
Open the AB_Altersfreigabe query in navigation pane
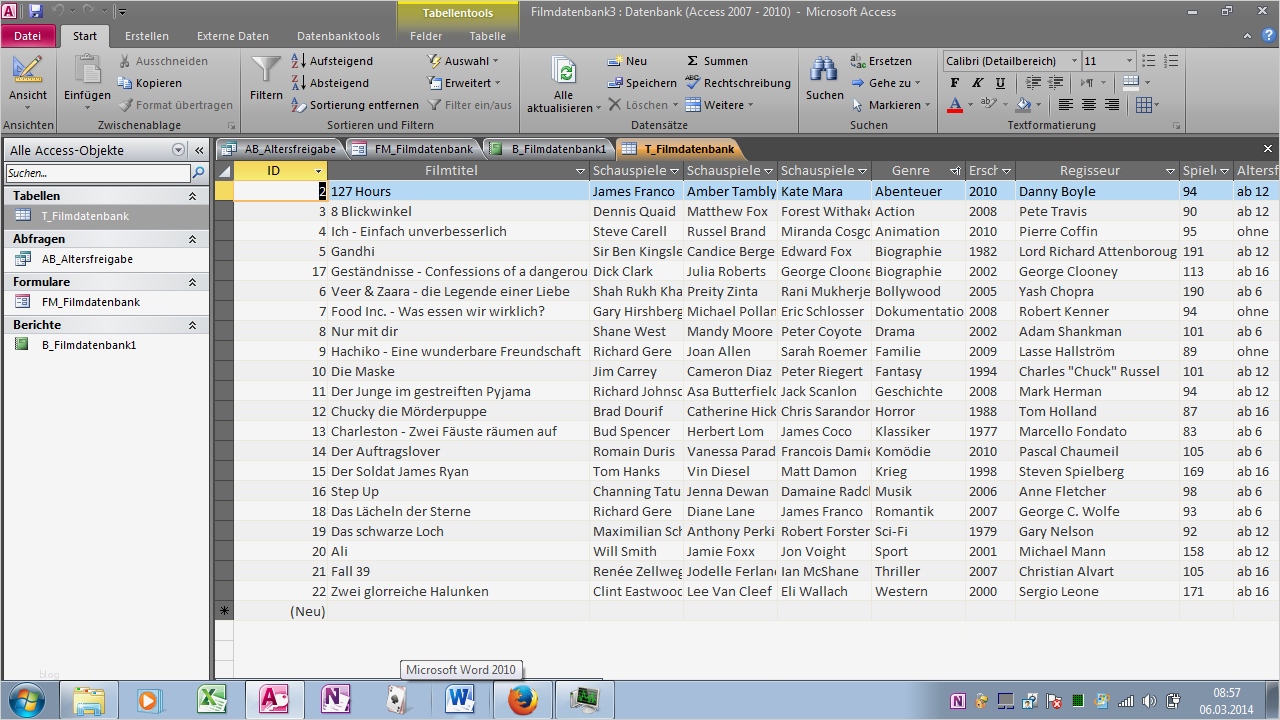coord(87,259)
